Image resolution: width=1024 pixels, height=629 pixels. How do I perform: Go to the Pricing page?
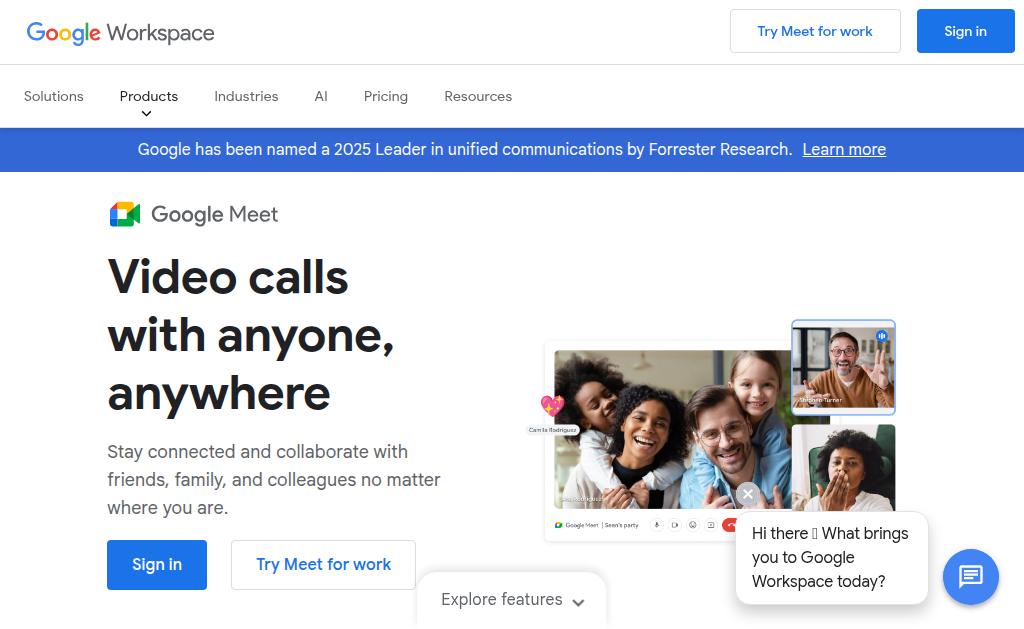pyautogui.click(x=385, y=96)
